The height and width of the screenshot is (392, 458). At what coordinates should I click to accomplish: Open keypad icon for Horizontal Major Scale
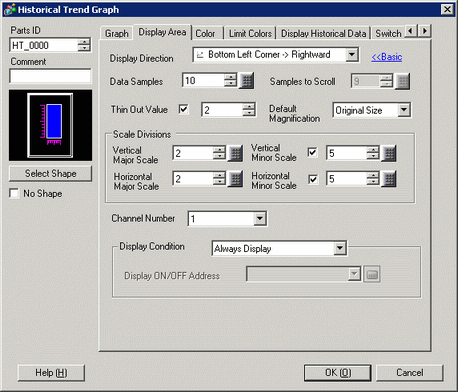pos(236,179)
